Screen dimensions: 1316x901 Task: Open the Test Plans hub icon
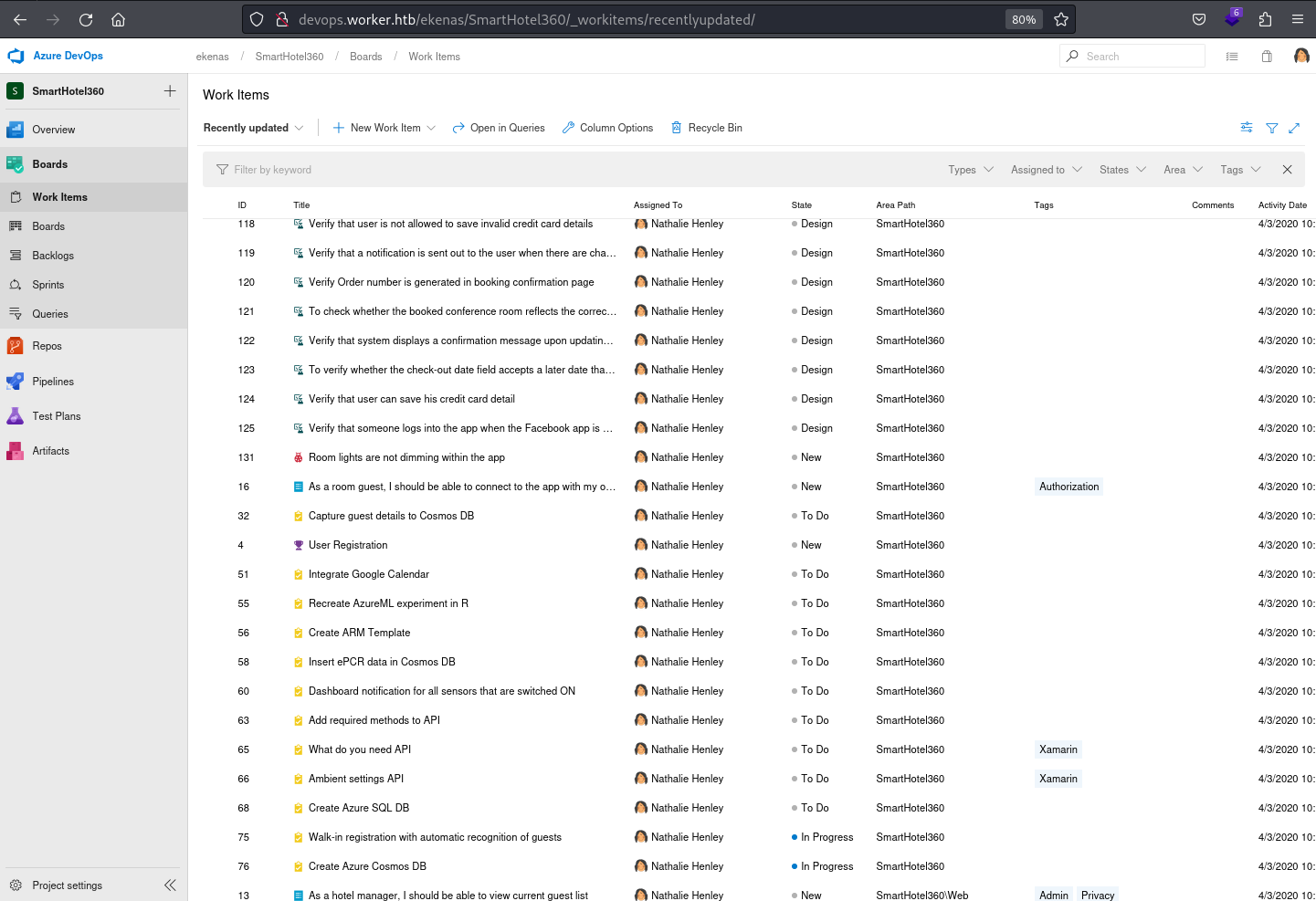[x=16, y=416]
